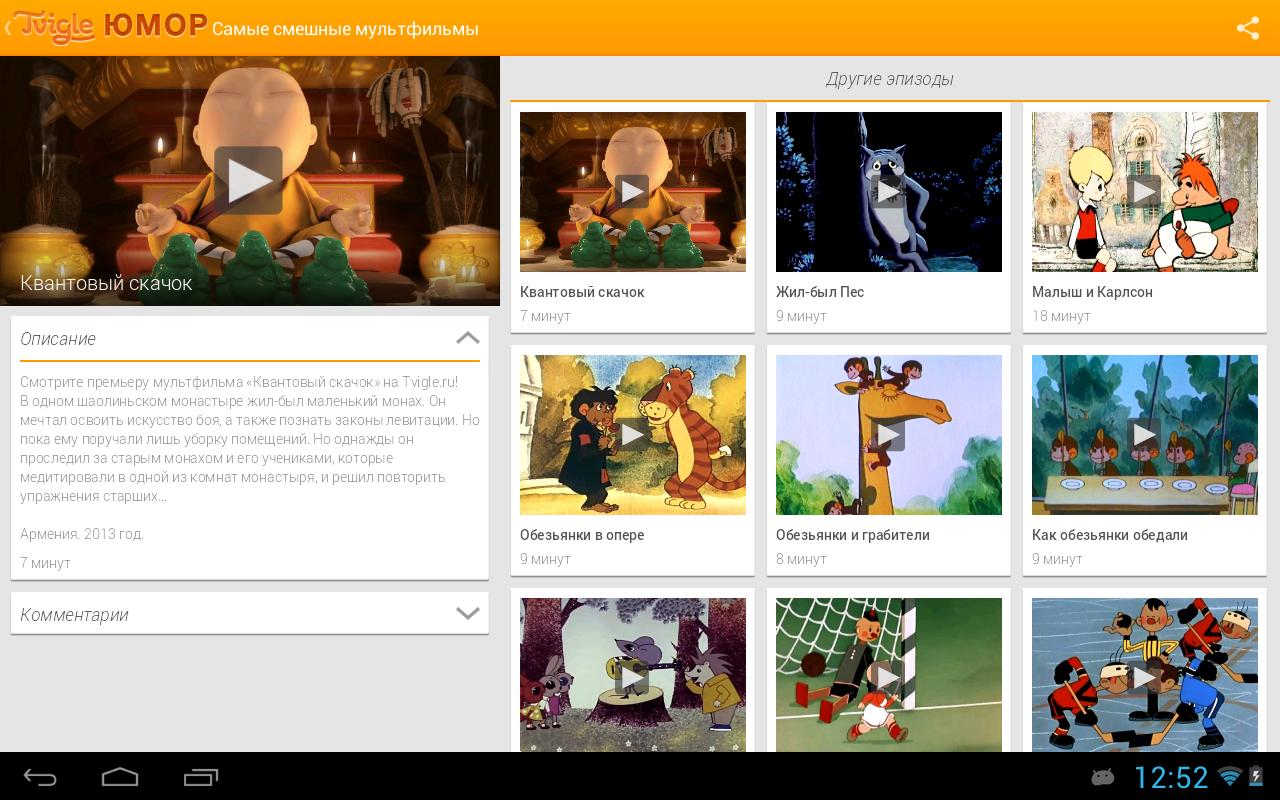Click play icon on Обезьянки и грабители
The image size is (1280, 800).
click(x=888, y=434)
